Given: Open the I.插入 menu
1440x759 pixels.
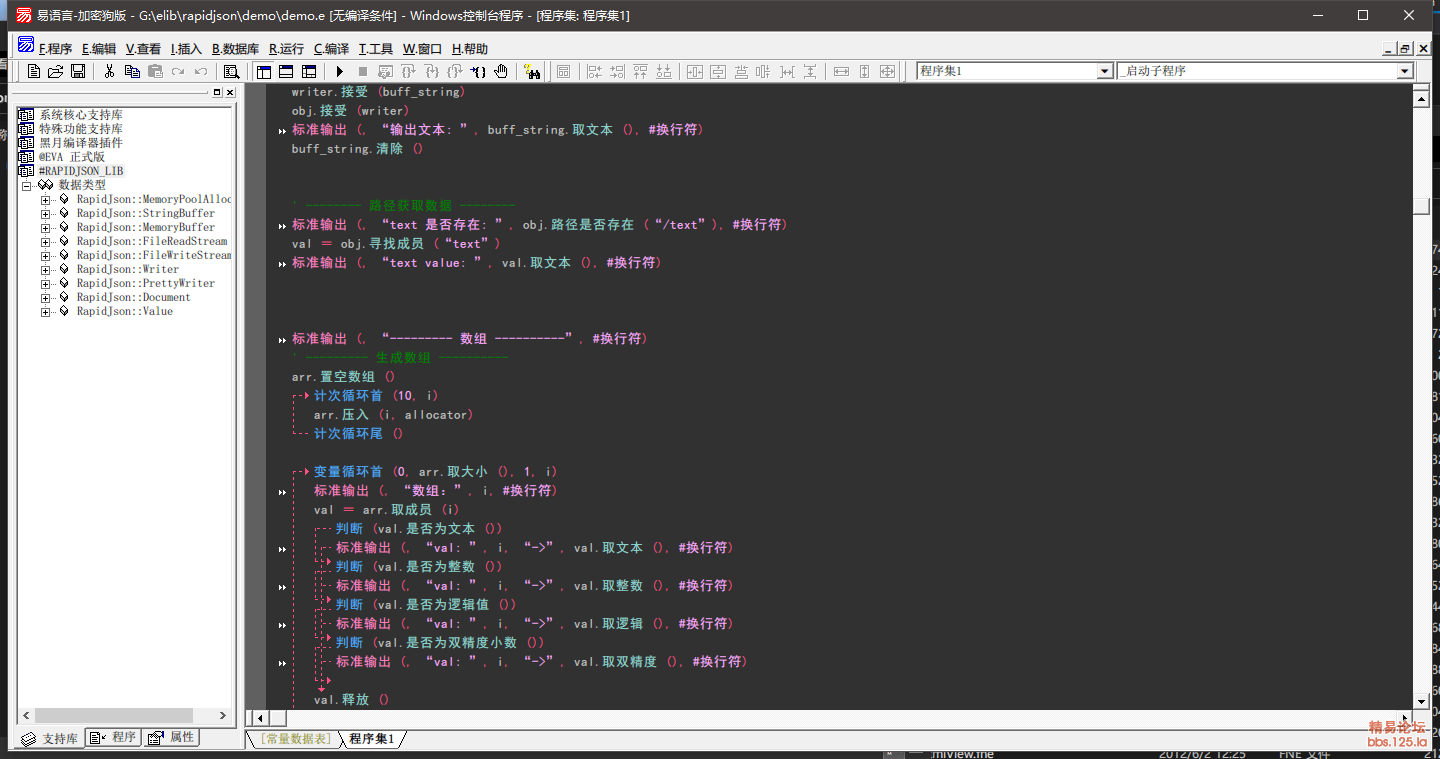Looking at the screenshot, I should coord(186,49).
